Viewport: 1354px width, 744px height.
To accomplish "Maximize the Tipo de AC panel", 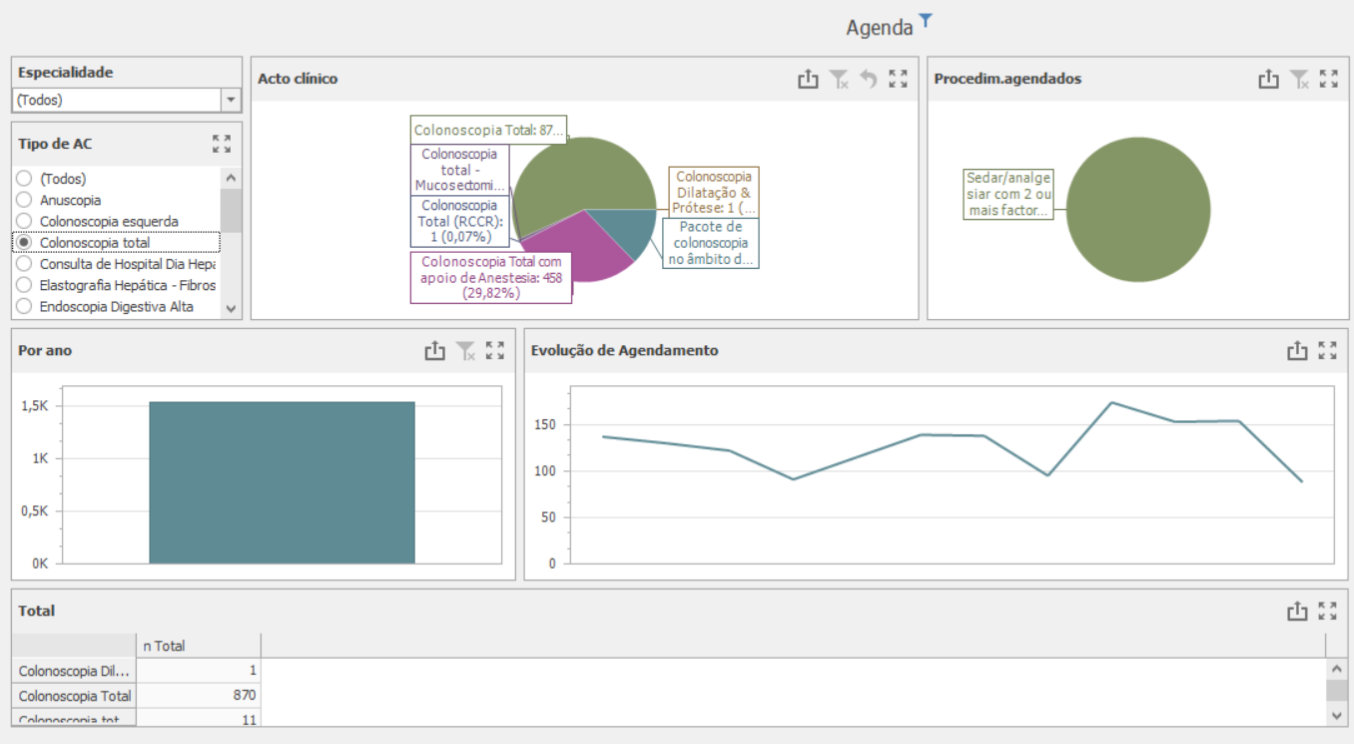I will click(x=221, y=144).
